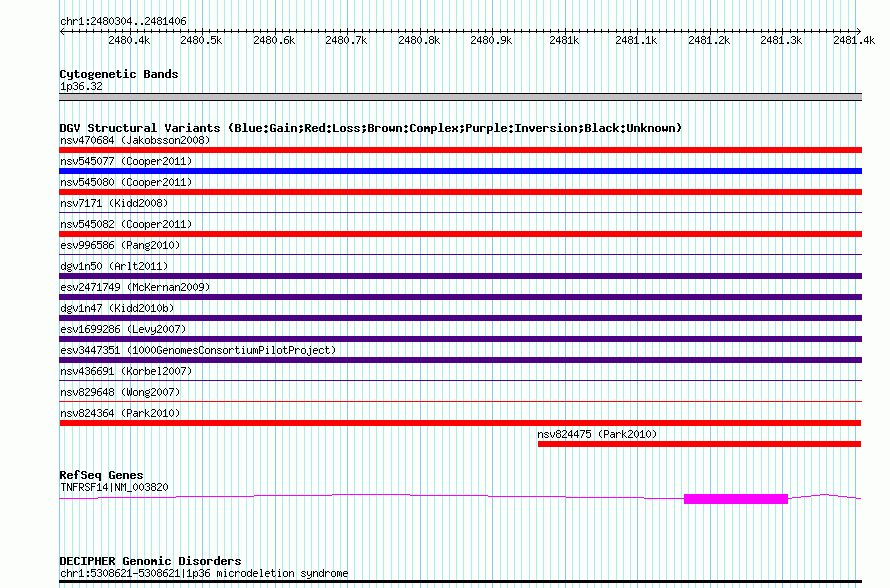Open the RefSeq Genes track title
The image size is (890, 588).
tap(101, 475)
